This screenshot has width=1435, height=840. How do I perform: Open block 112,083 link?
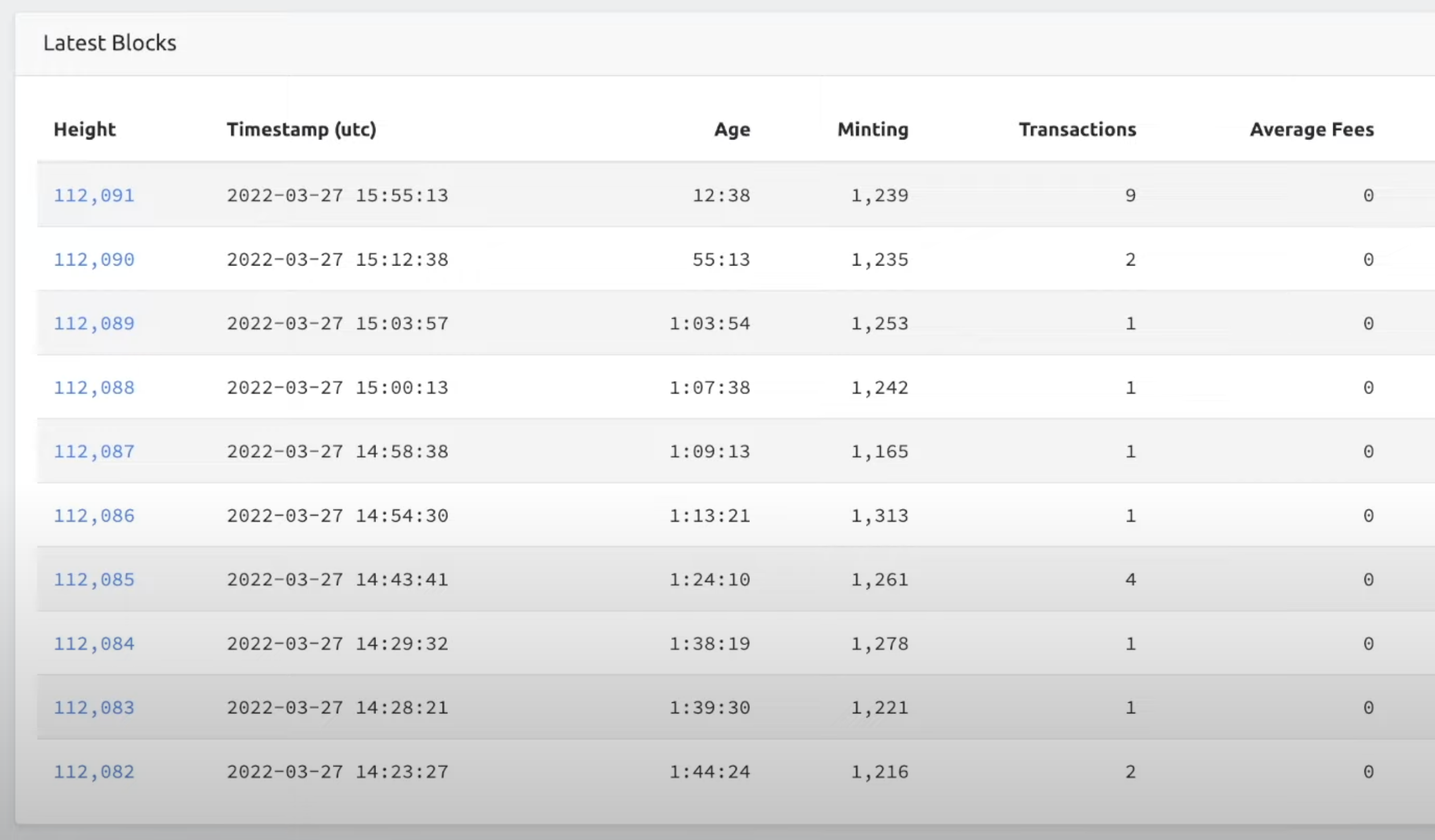(x=94, y=708)
